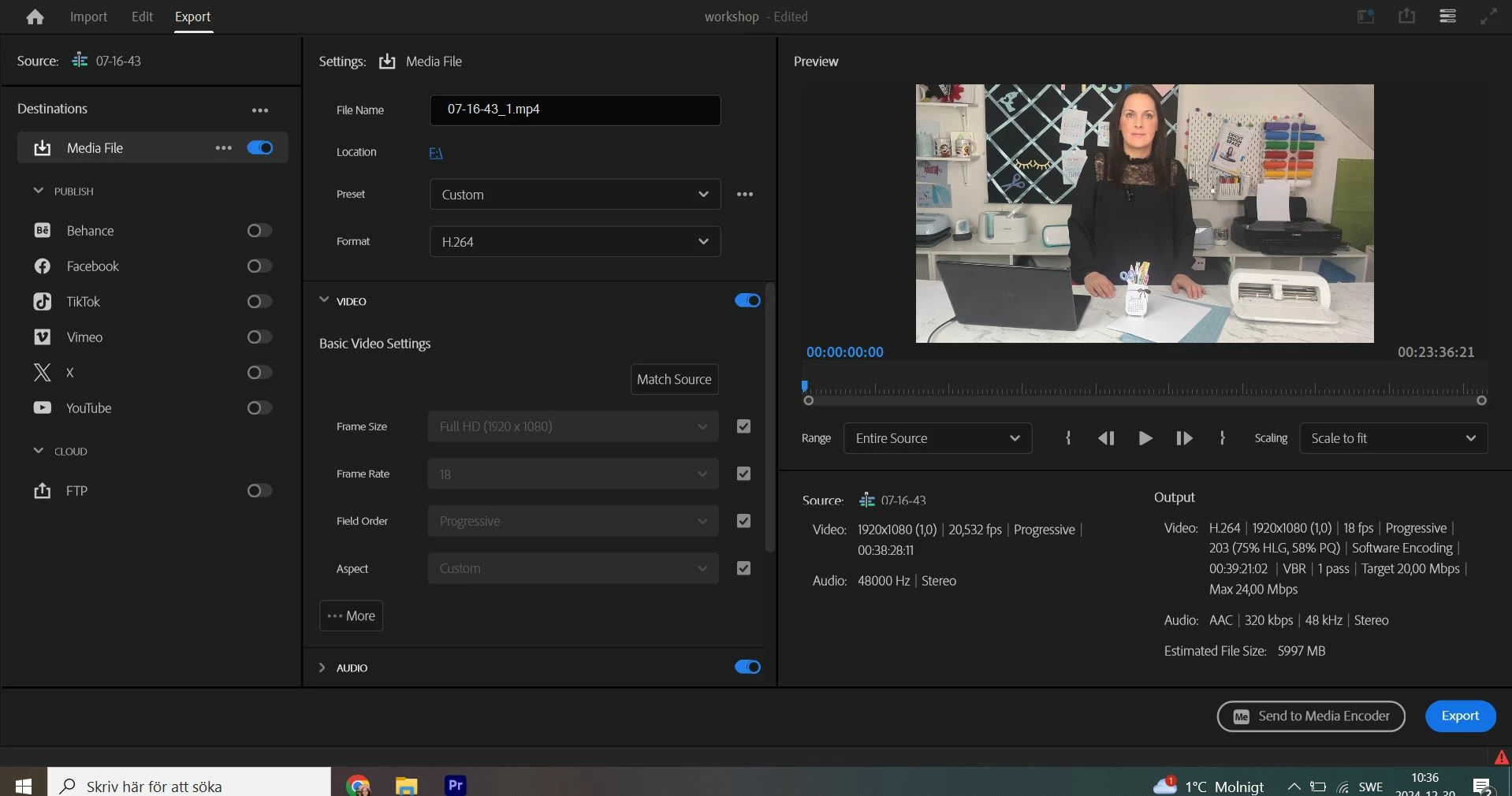Viewport: 1512px width, 796px height.
Task: Set the Out point
Action: point(1223,438)
